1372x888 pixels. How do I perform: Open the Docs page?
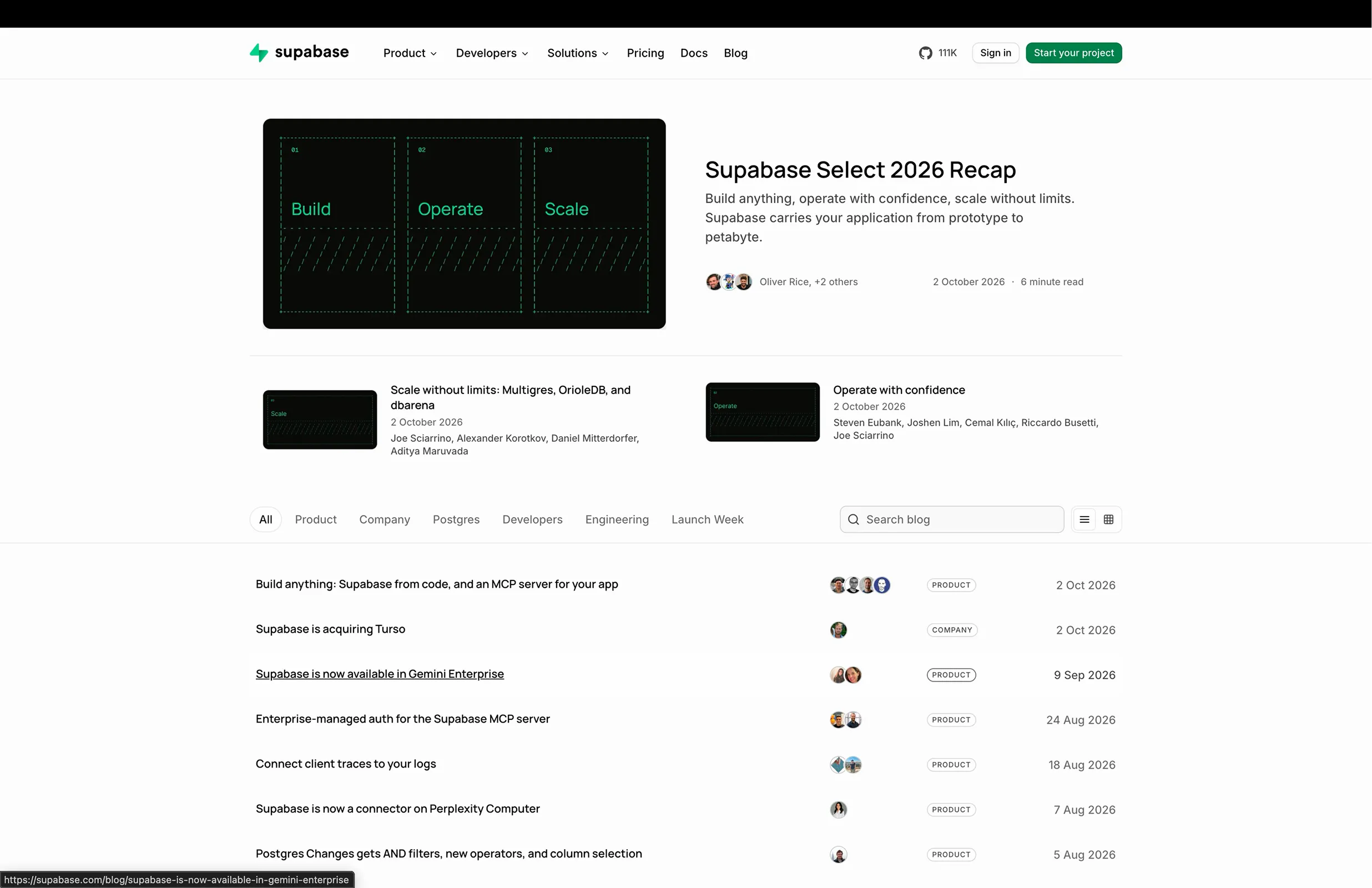(694, 53)
